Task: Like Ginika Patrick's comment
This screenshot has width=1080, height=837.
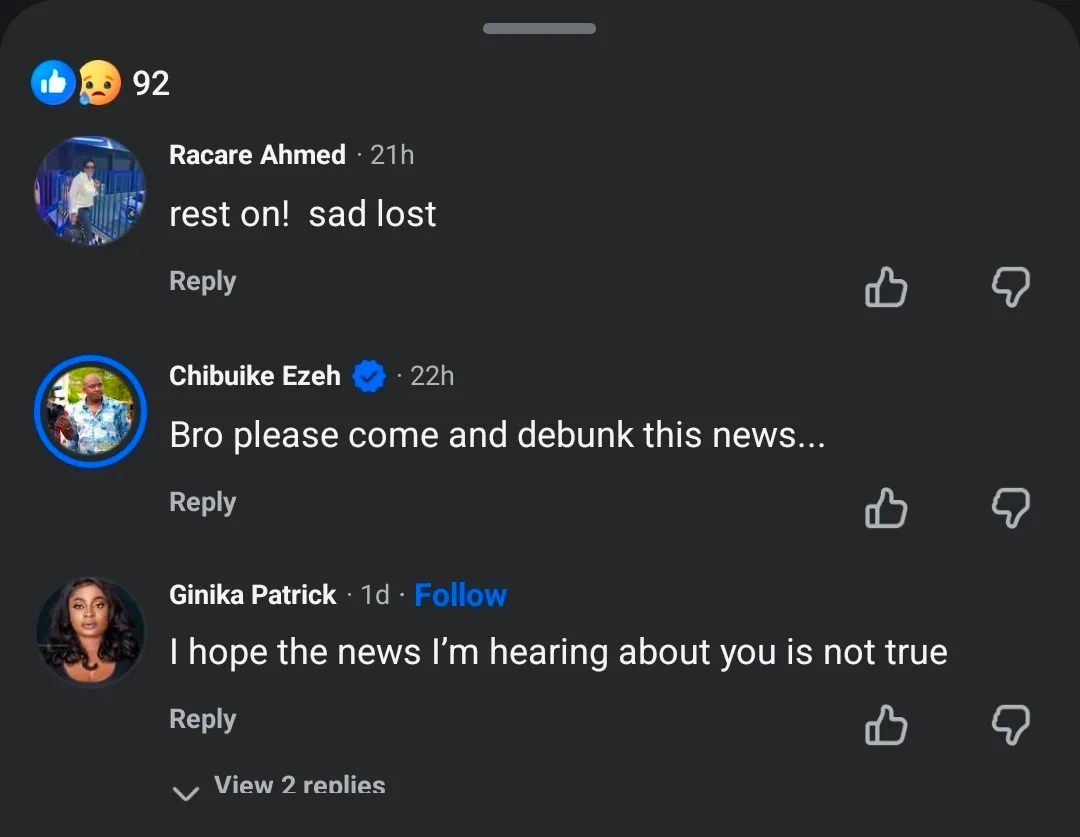Action: 885,725
